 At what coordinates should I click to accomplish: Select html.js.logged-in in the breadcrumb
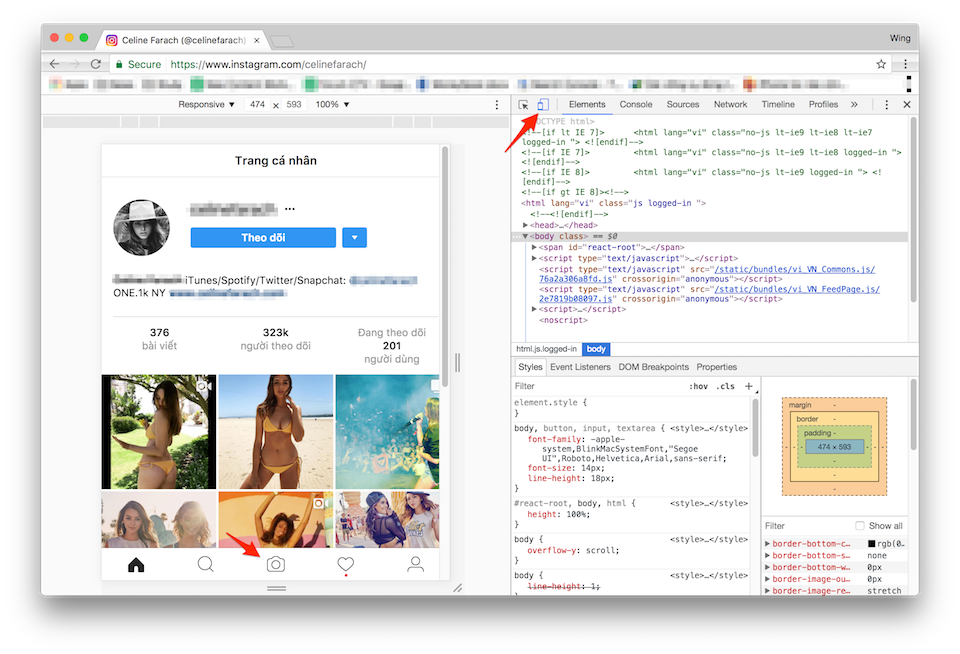(x=546, y=349)
